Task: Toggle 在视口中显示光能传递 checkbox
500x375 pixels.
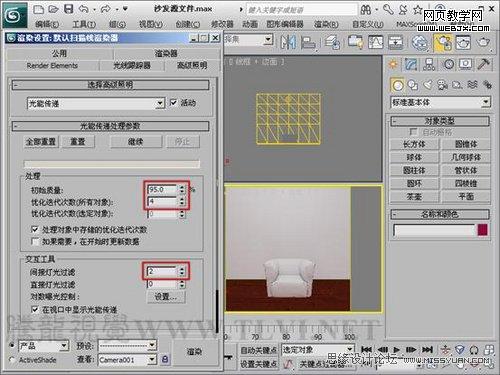Action: (35, 309)
